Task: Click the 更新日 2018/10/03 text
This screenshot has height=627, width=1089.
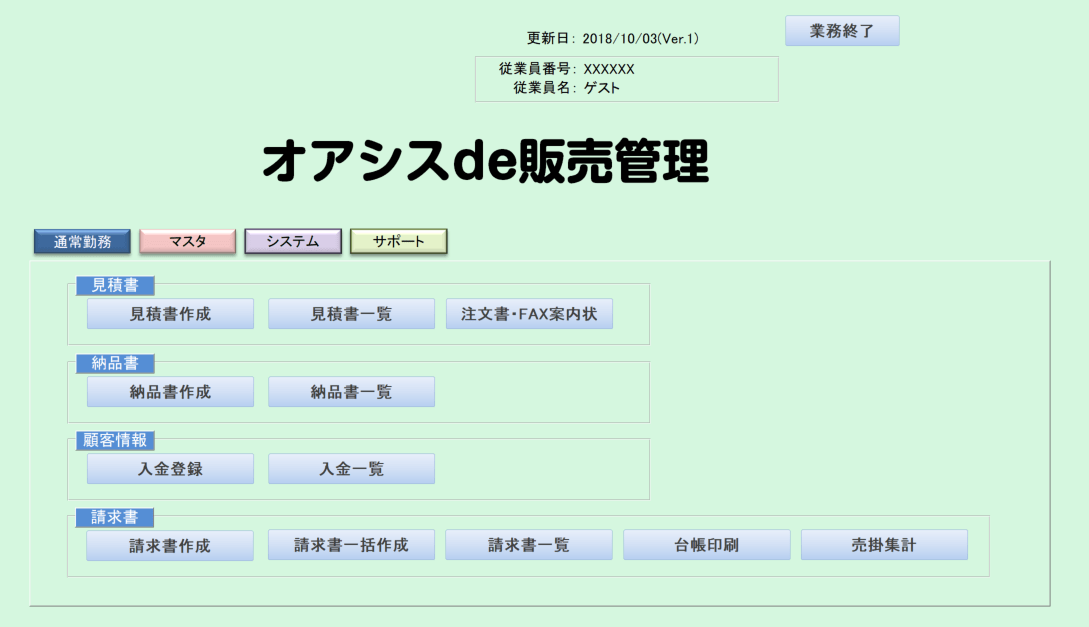Action: pyautogui.click(x=613, y=39)
